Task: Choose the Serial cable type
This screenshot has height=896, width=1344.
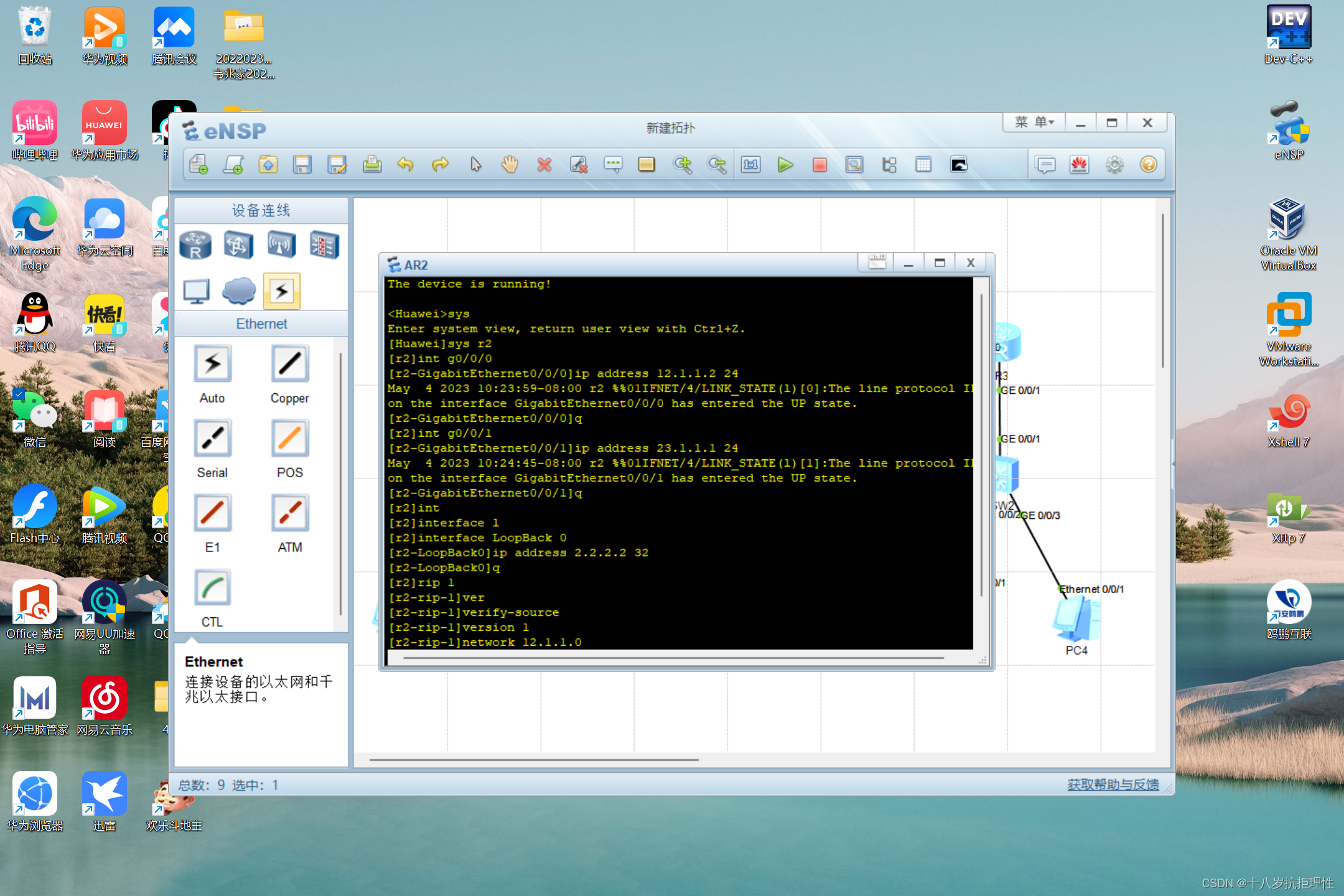Action: 212,439
